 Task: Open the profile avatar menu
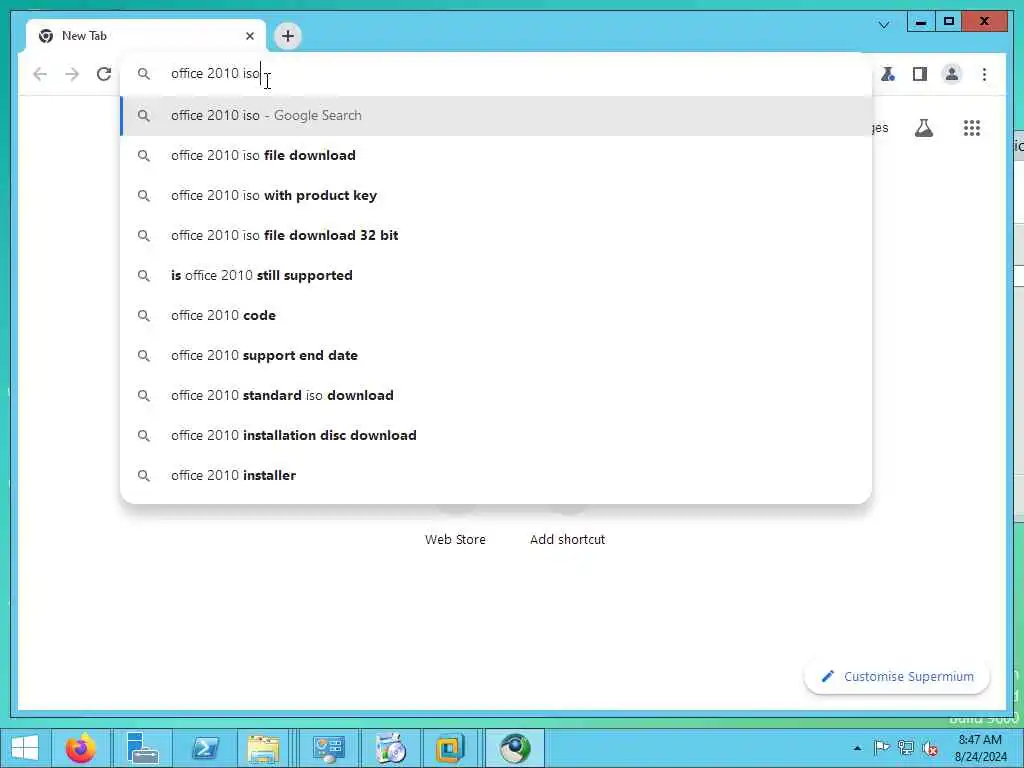(952, 74)
